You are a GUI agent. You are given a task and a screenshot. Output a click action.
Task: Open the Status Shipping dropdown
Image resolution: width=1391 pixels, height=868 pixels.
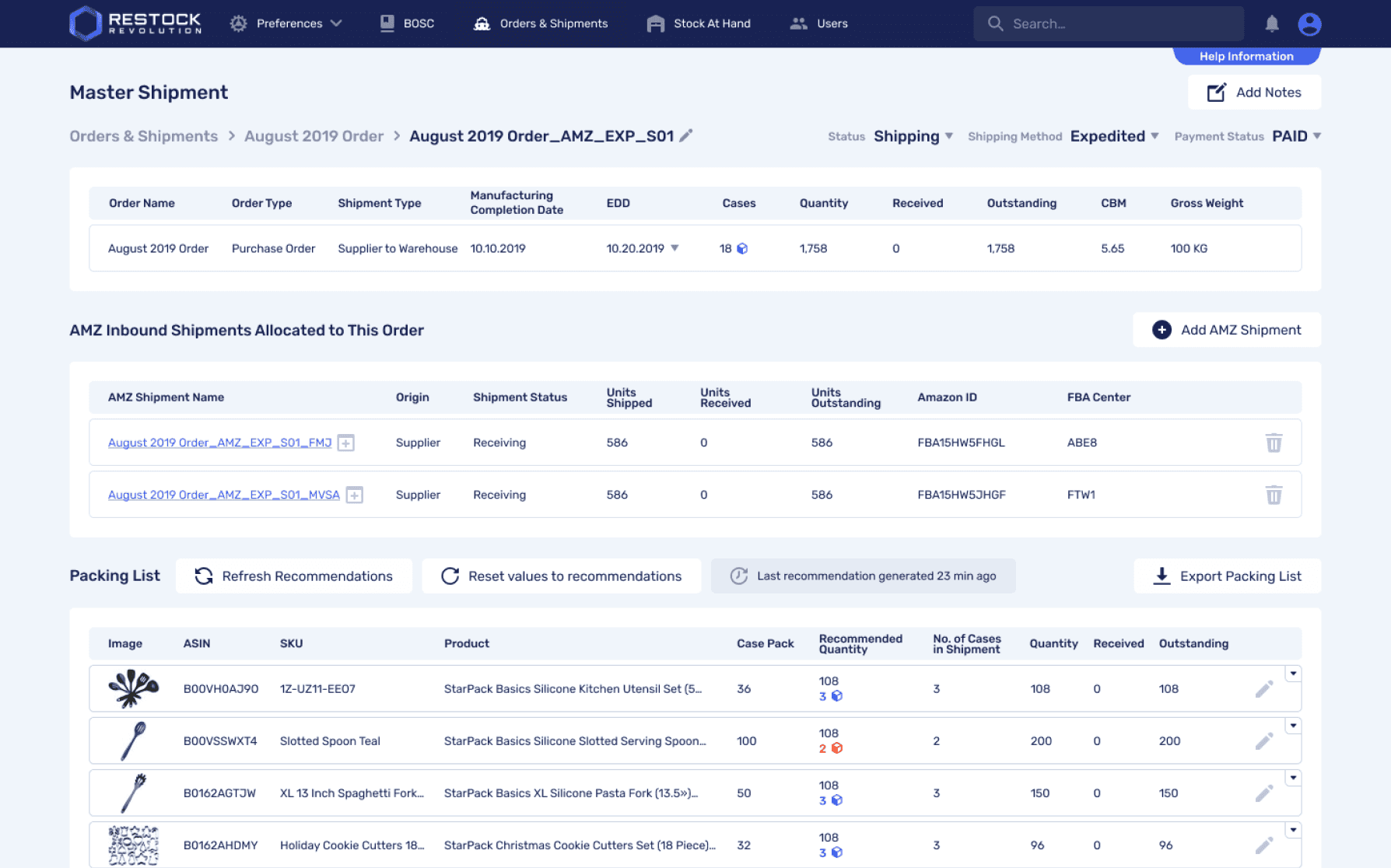point(913,136)
